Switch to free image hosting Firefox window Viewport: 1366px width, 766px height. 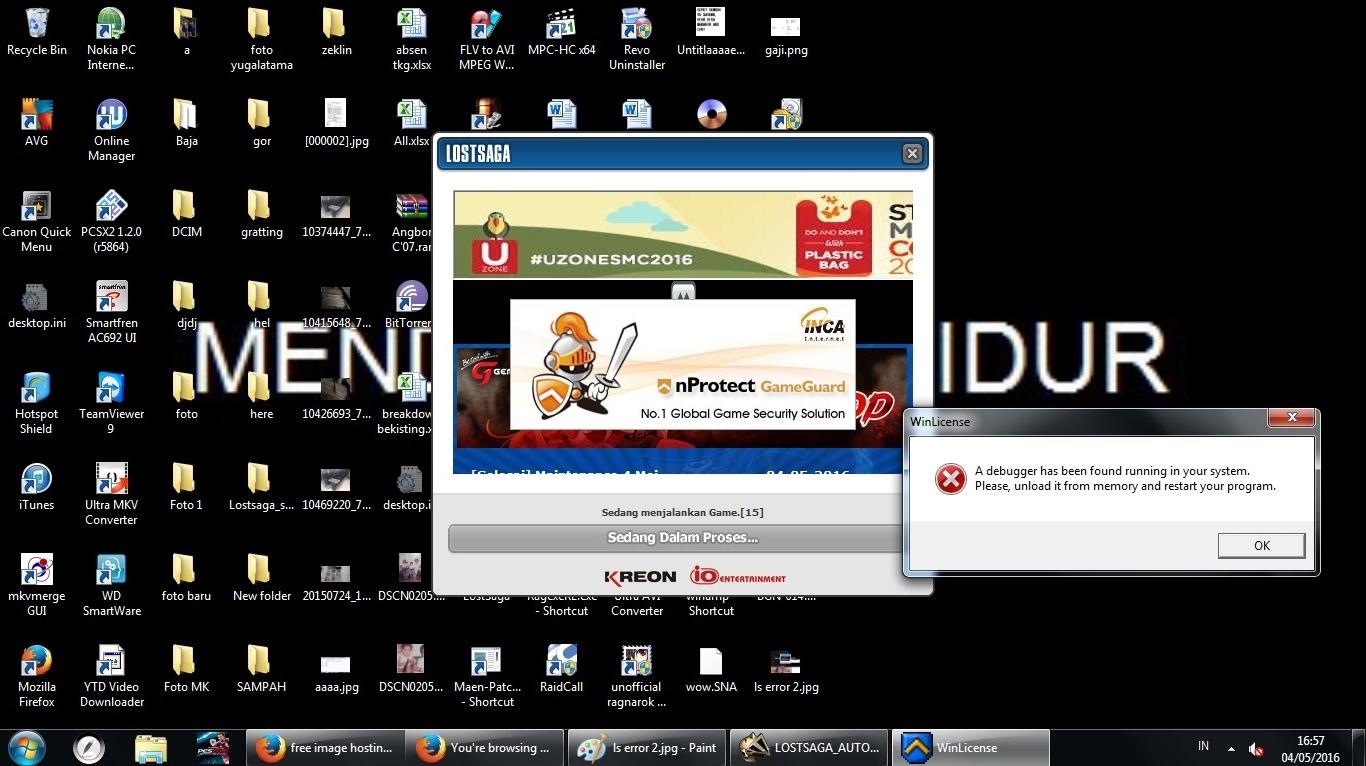325,747
